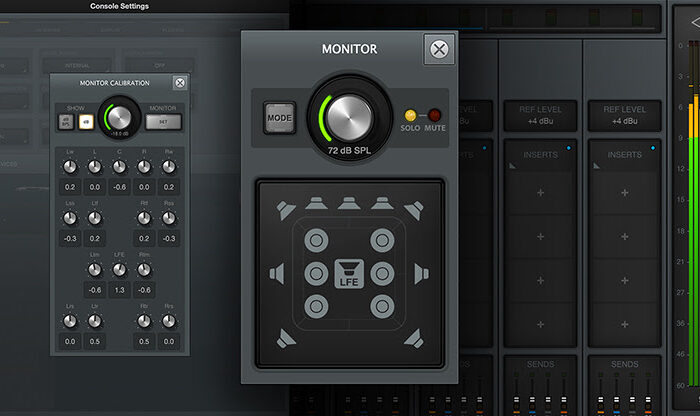The image size is (700, 416).
Task: Click the right wide angled speaker icon
Action: (414, 210)
